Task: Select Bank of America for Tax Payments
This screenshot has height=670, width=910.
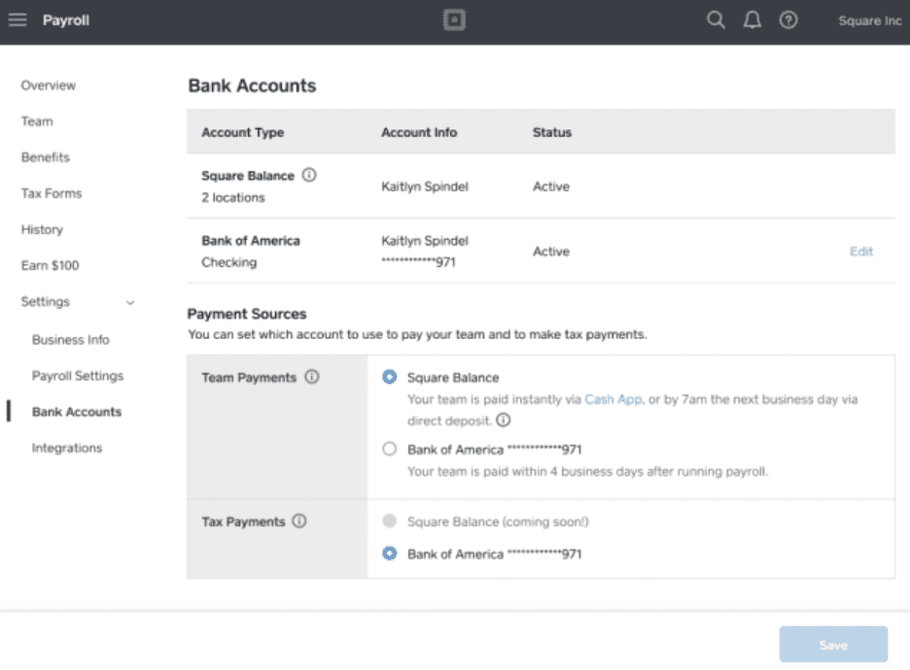Action: [390, 554]
